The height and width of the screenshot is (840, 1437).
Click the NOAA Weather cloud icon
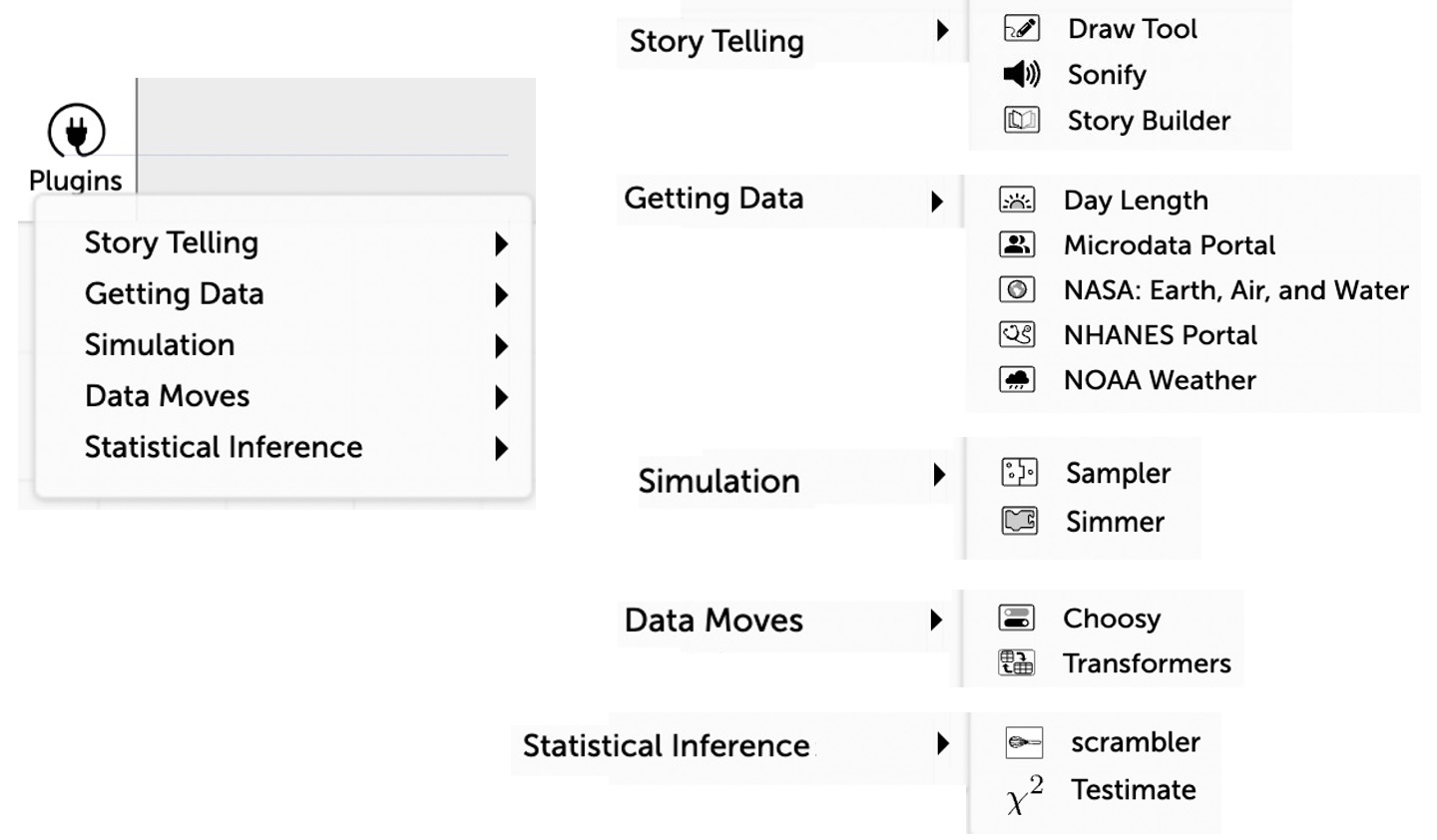1017,380
